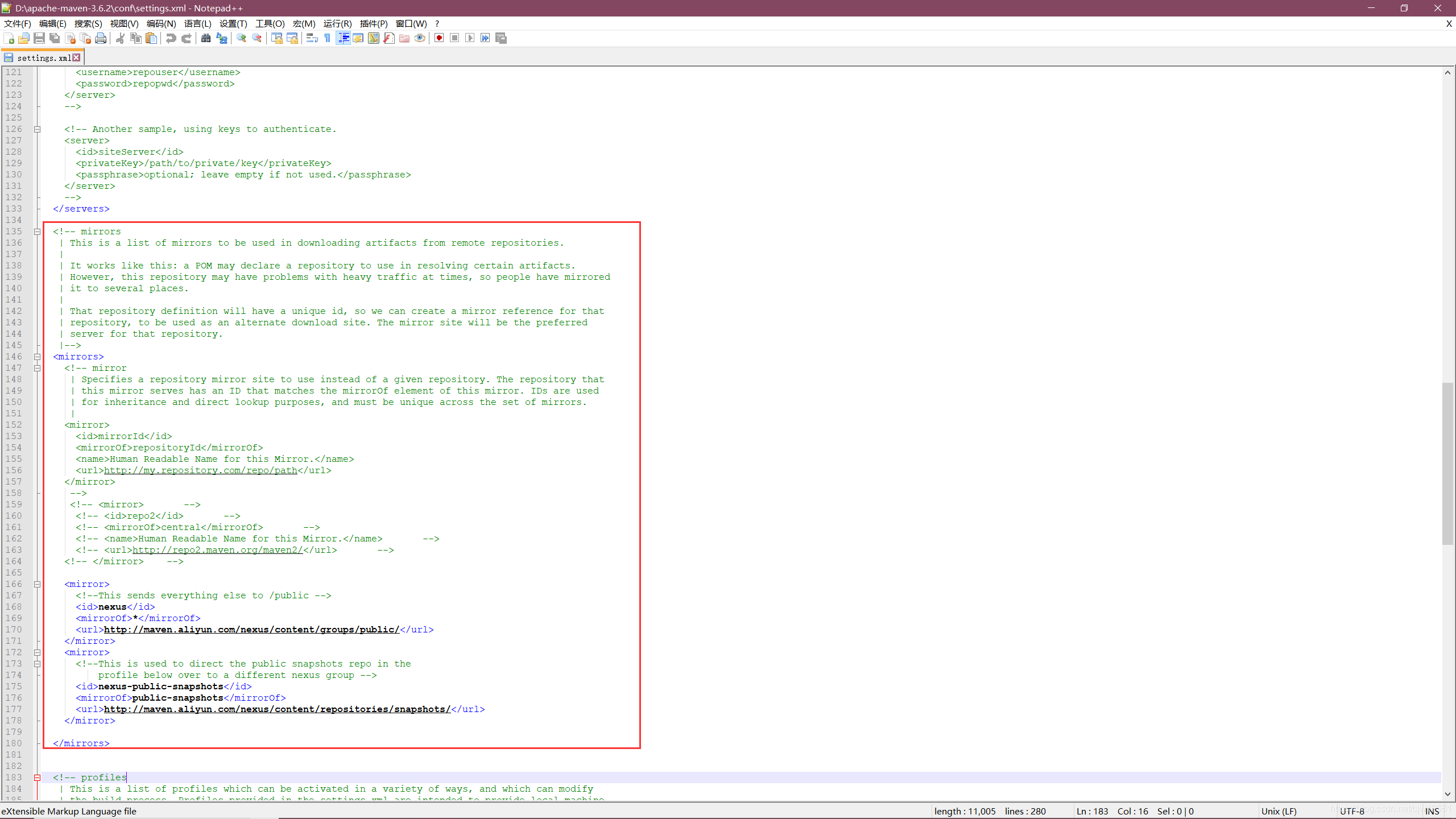
Task: Collapse the <mirrors> block at line 146
Action: (x=38, y=357)
